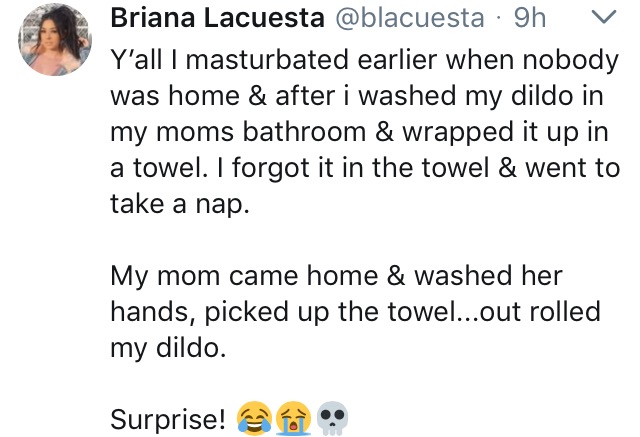Click the phrase 'went to' ending line four

point(573,169)
